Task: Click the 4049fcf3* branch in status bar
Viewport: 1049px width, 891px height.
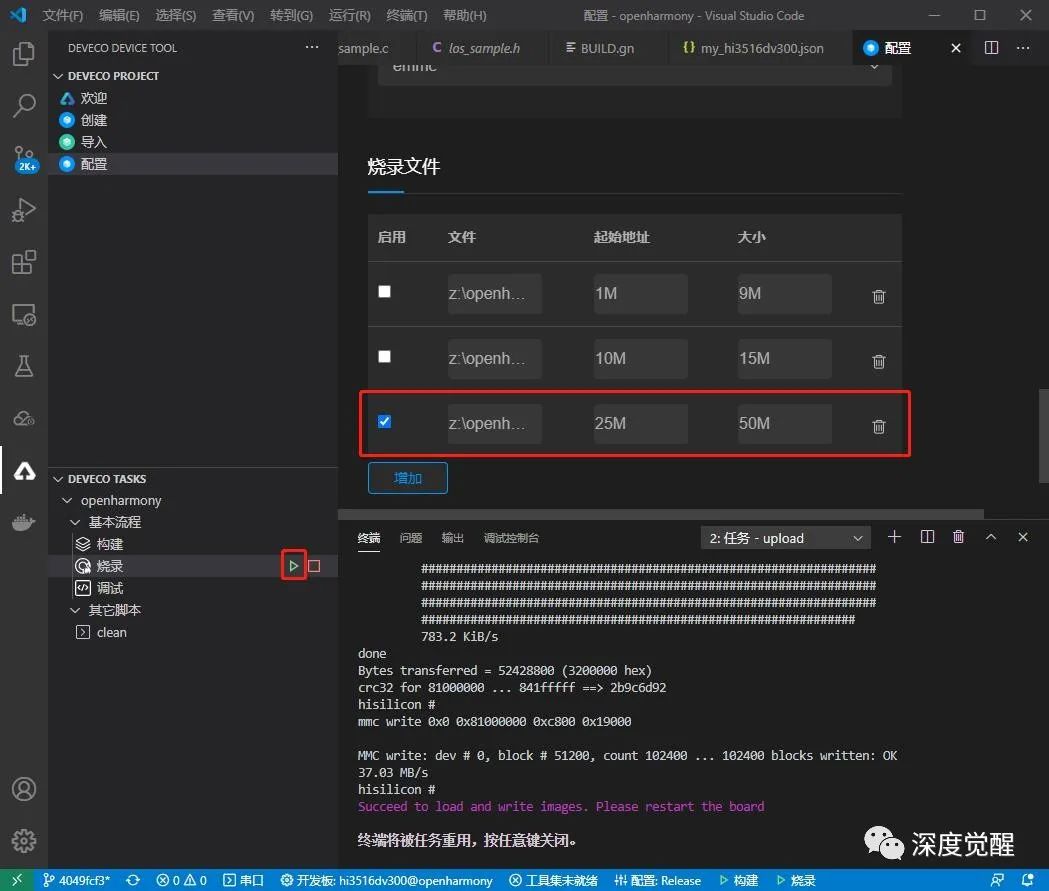Action: pos(76,880)
